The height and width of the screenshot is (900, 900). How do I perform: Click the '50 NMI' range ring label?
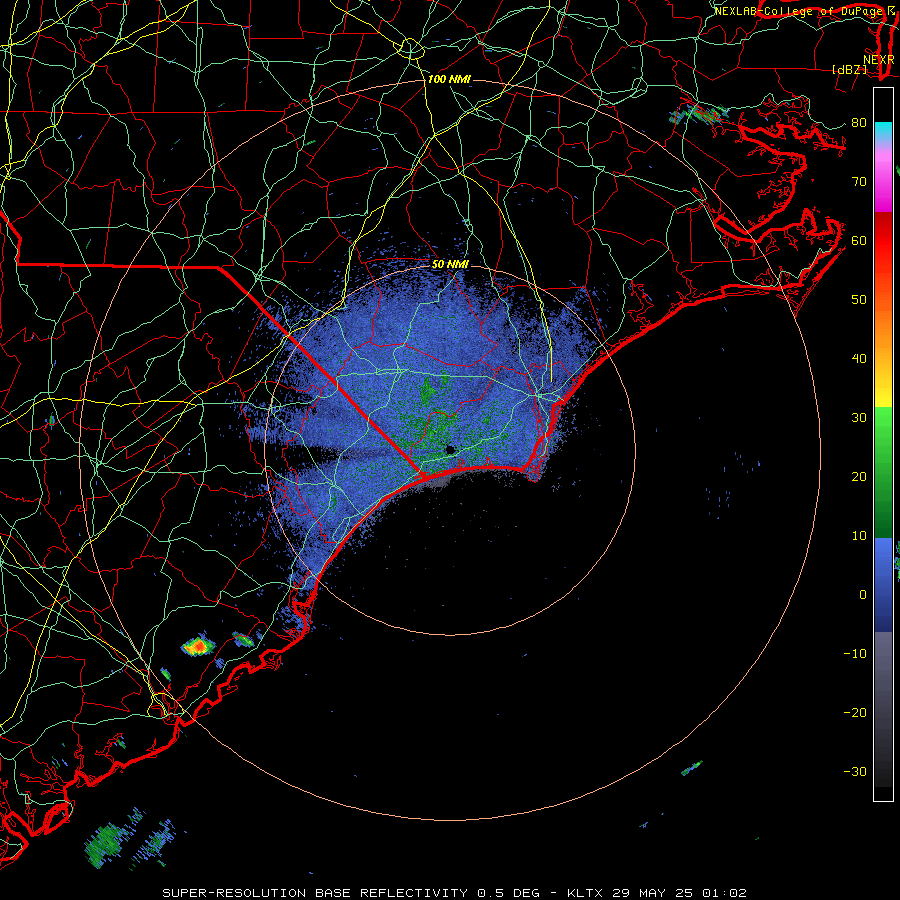450,264
